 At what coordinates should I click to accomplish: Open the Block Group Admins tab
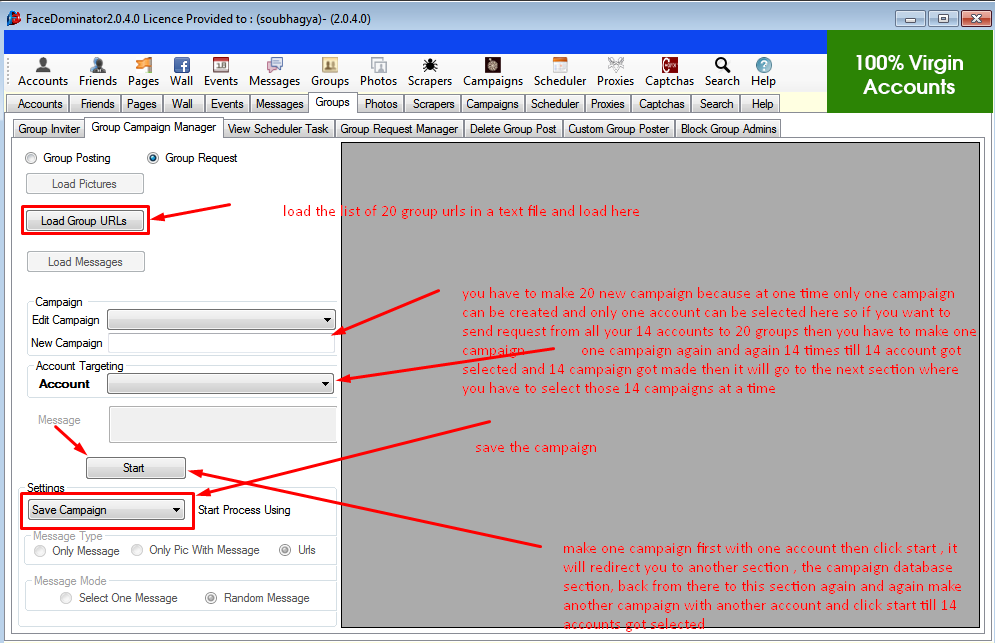pyautogui.click(x=728, y=129)
